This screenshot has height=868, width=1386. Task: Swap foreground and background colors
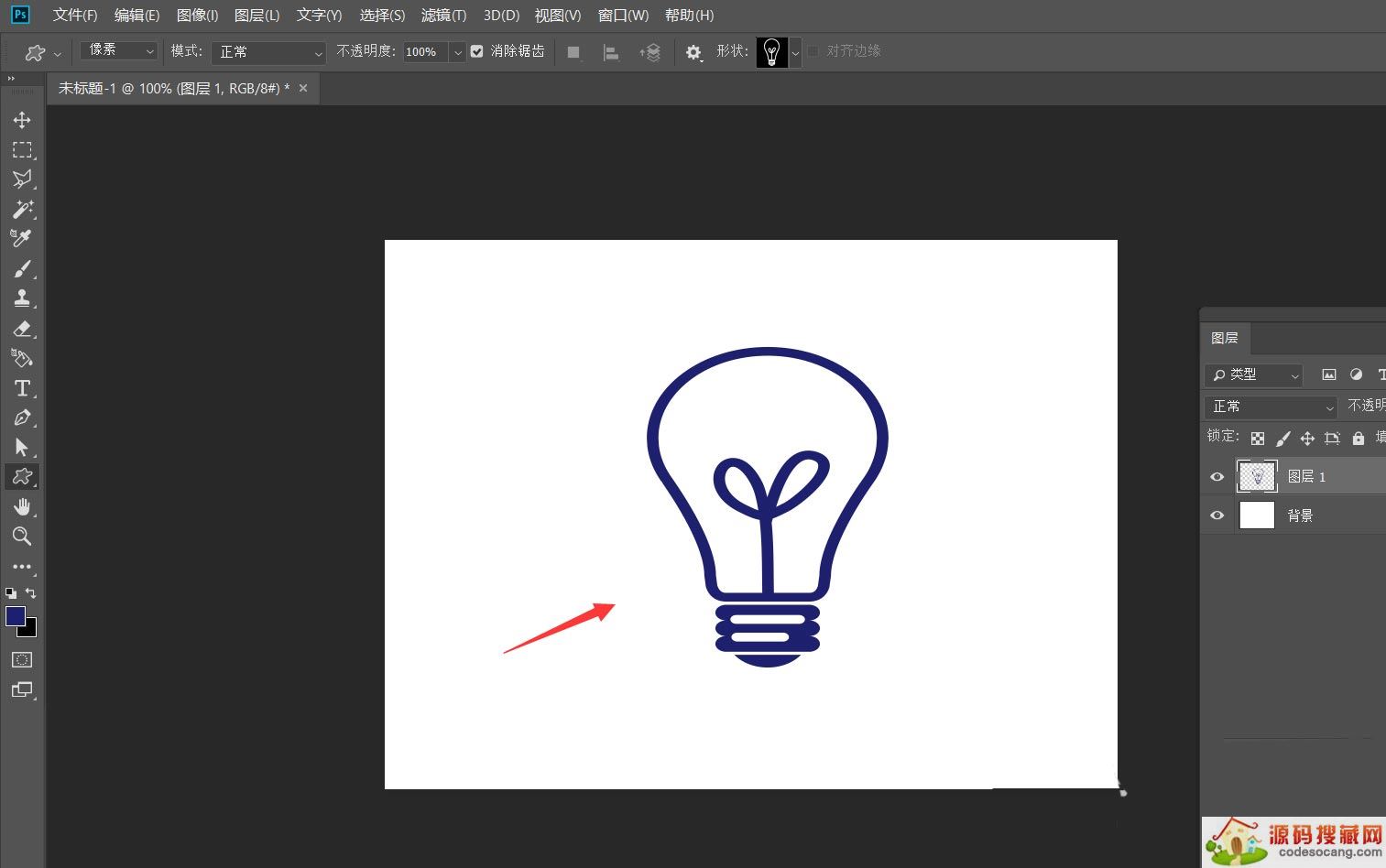click(x=31, y=593)
